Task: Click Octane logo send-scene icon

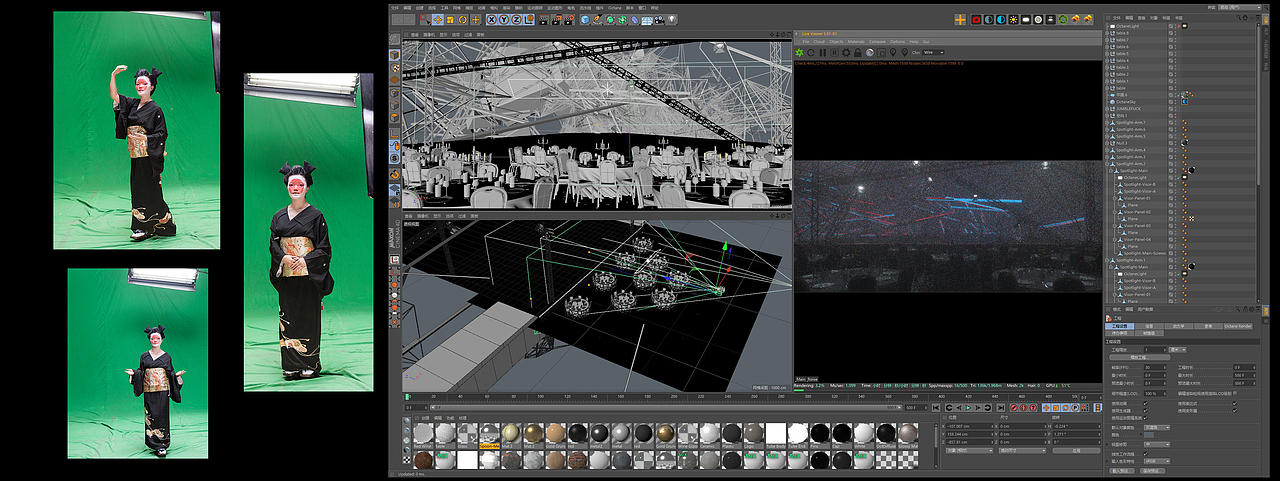Action: click(799, 52)
